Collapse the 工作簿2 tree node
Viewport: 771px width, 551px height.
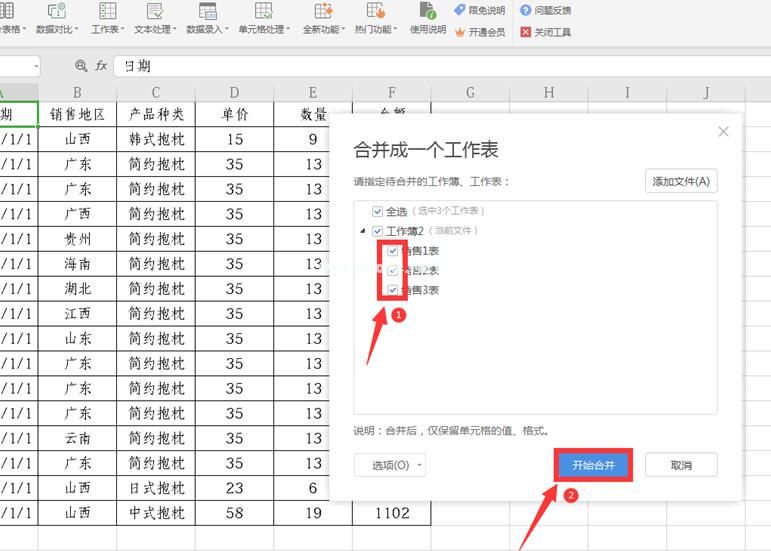(x=362, y=231)
